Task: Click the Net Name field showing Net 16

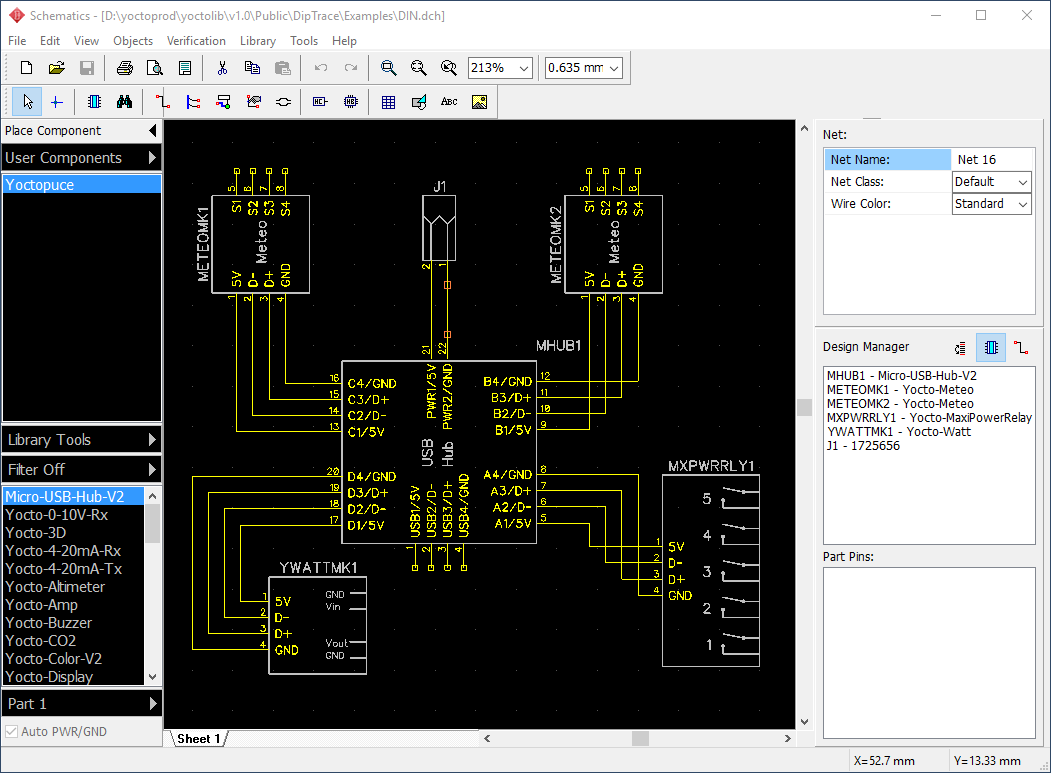Action: tap(990, 160)
